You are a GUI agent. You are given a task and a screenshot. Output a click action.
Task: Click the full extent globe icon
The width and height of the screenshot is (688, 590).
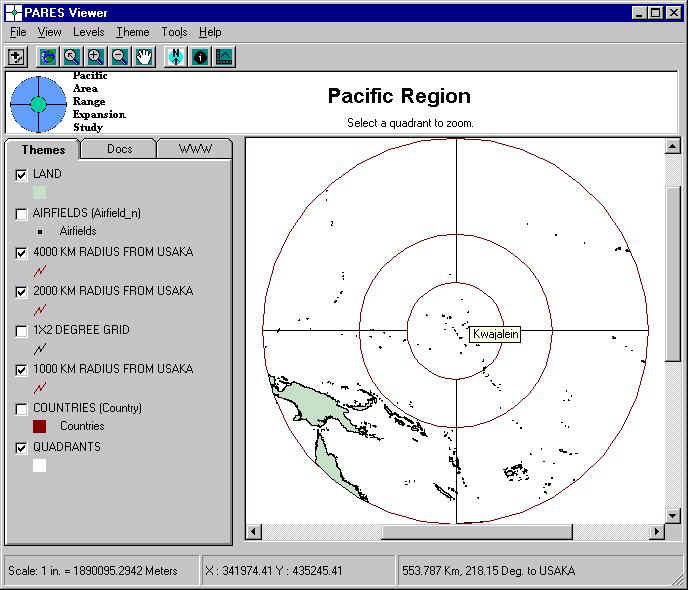[x=48, y=57]
